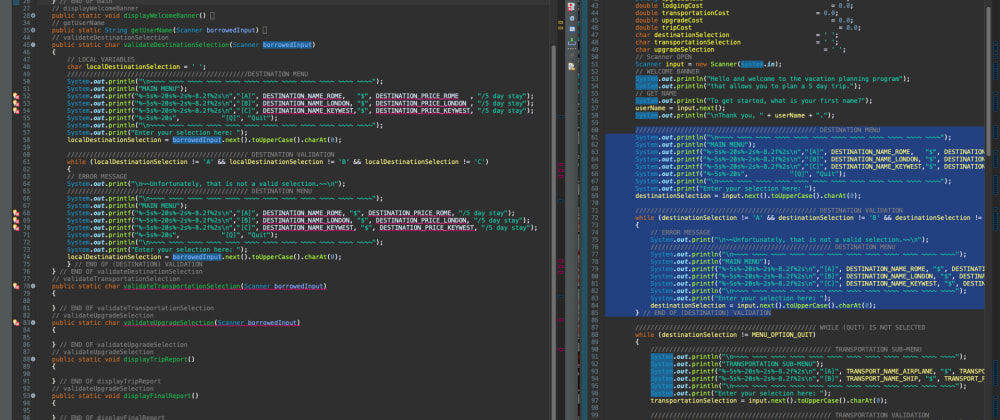Expand folded displayWelcomeBanner method at line 28
1000x420 pixels.
coord(33,15)
